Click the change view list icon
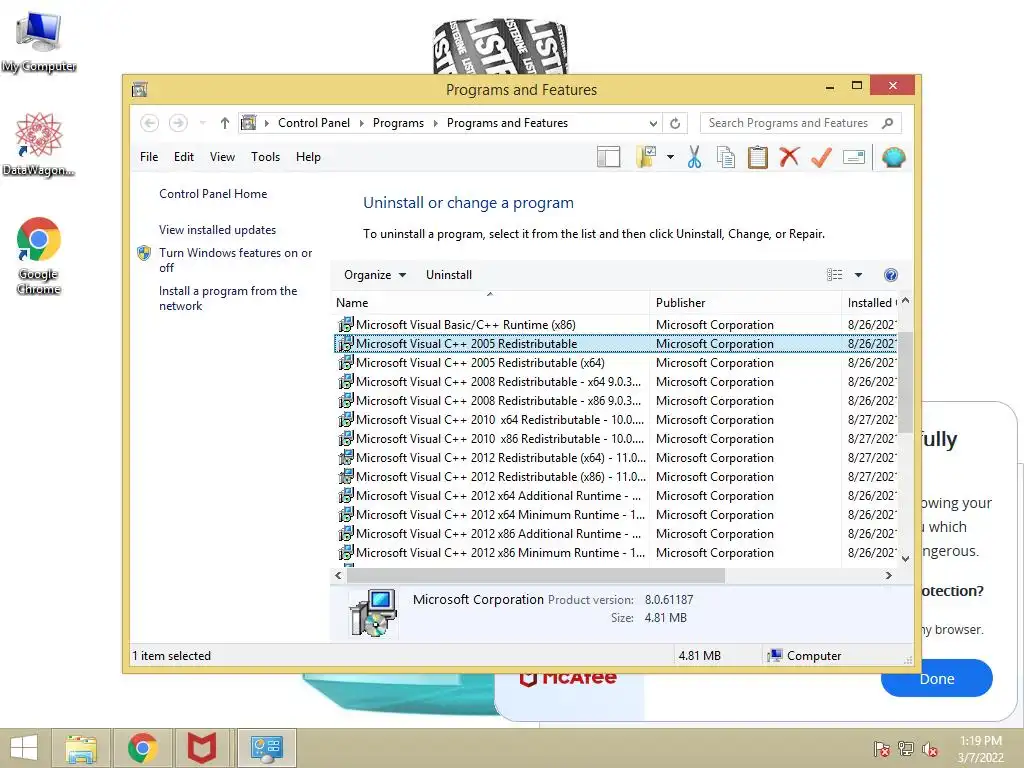The image size is (1024, 768). 834,275
